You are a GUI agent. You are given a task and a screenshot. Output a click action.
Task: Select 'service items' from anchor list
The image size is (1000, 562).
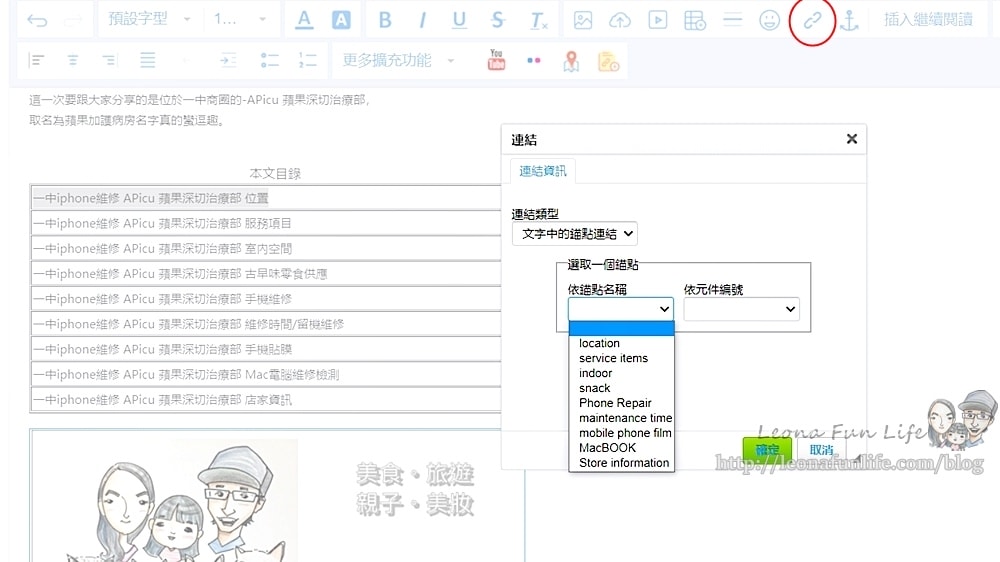click(x=613, y=358)
